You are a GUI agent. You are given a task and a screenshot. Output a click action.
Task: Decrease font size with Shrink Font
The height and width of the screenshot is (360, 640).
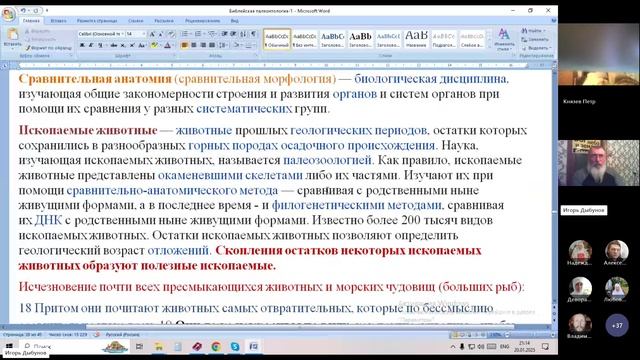point(161,34)
